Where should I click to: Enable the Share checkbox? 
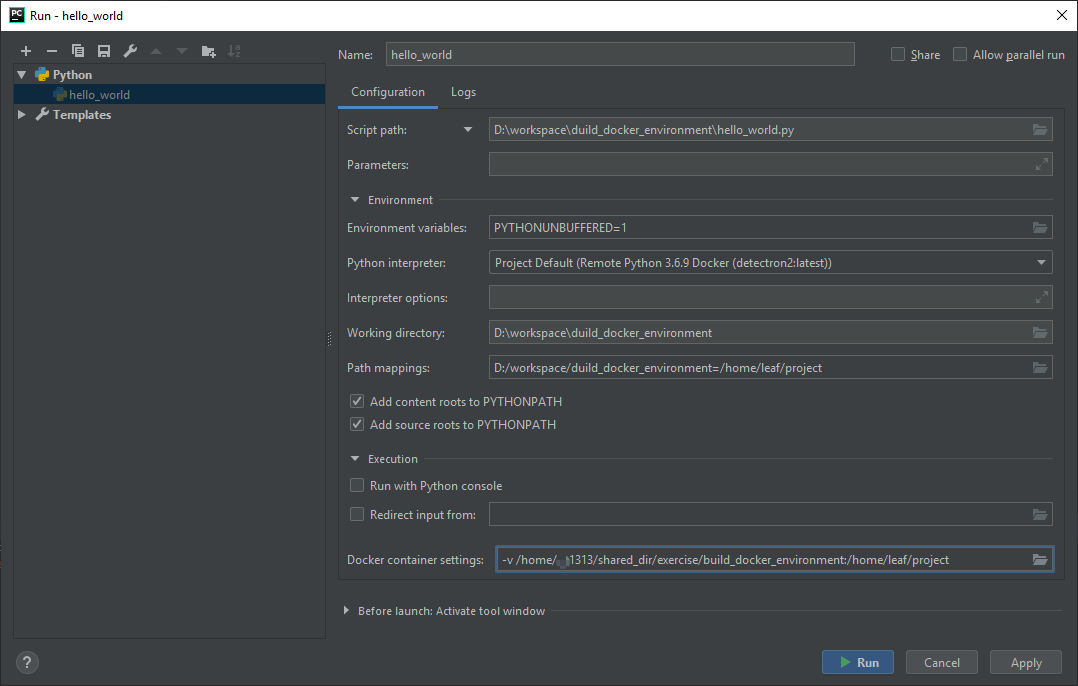[897, 54]
